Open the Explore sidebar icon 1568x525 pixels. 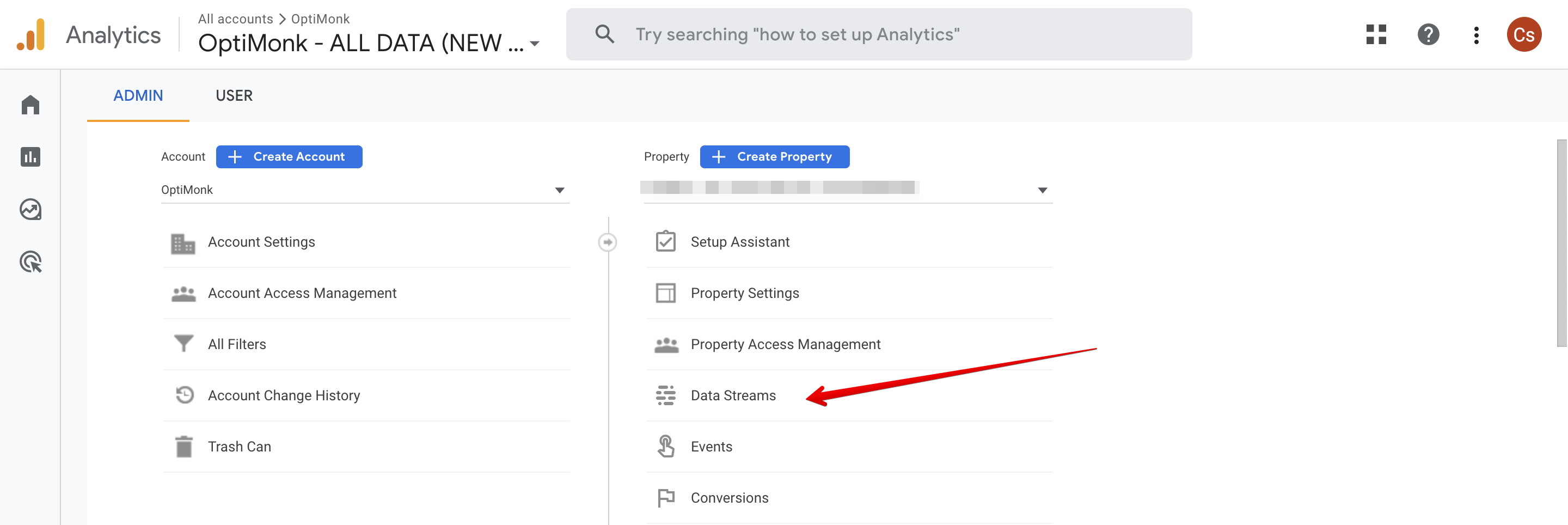click(30, 210)
